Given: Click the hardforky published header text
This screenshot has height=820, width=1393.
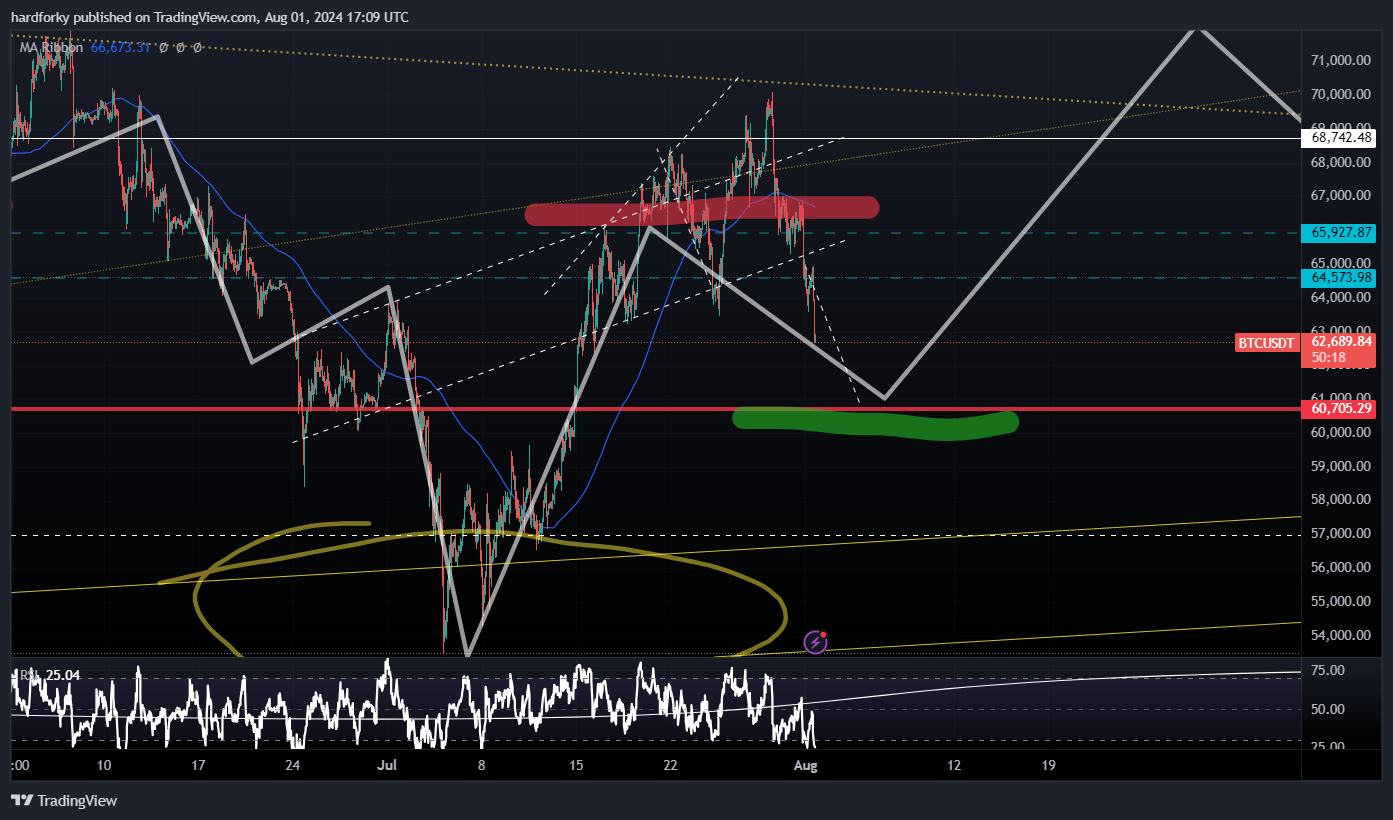Looking at the screenshot, I should pyautogui.click(x=210, y=17).
